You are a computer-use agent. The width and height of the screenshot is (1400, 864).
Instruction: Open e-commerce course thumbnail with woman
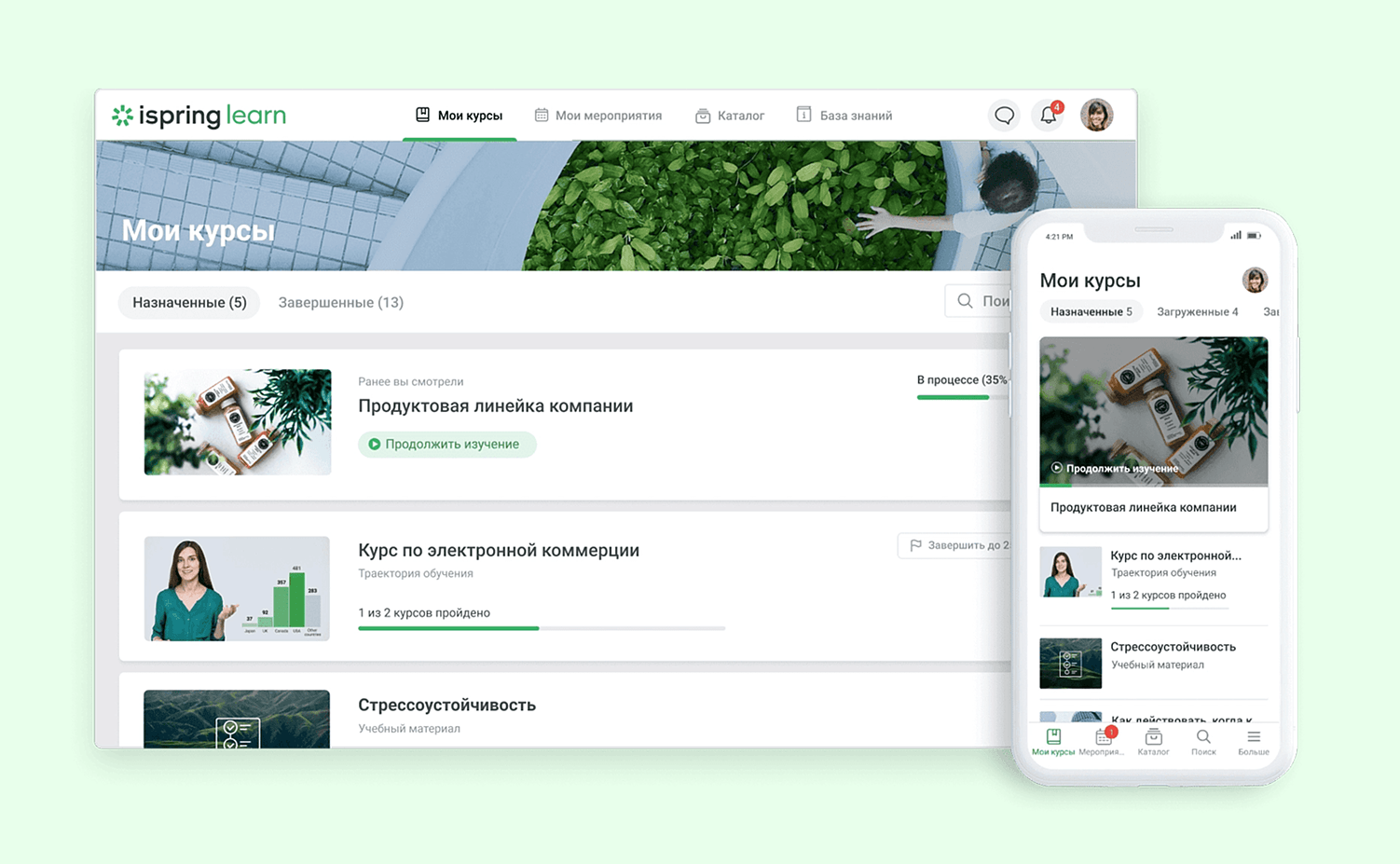[237, 588]
